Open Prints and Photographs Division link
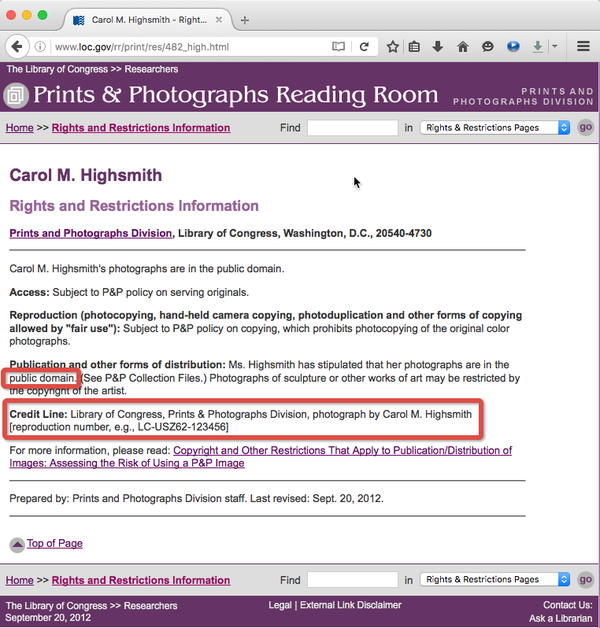 point(91,233)
